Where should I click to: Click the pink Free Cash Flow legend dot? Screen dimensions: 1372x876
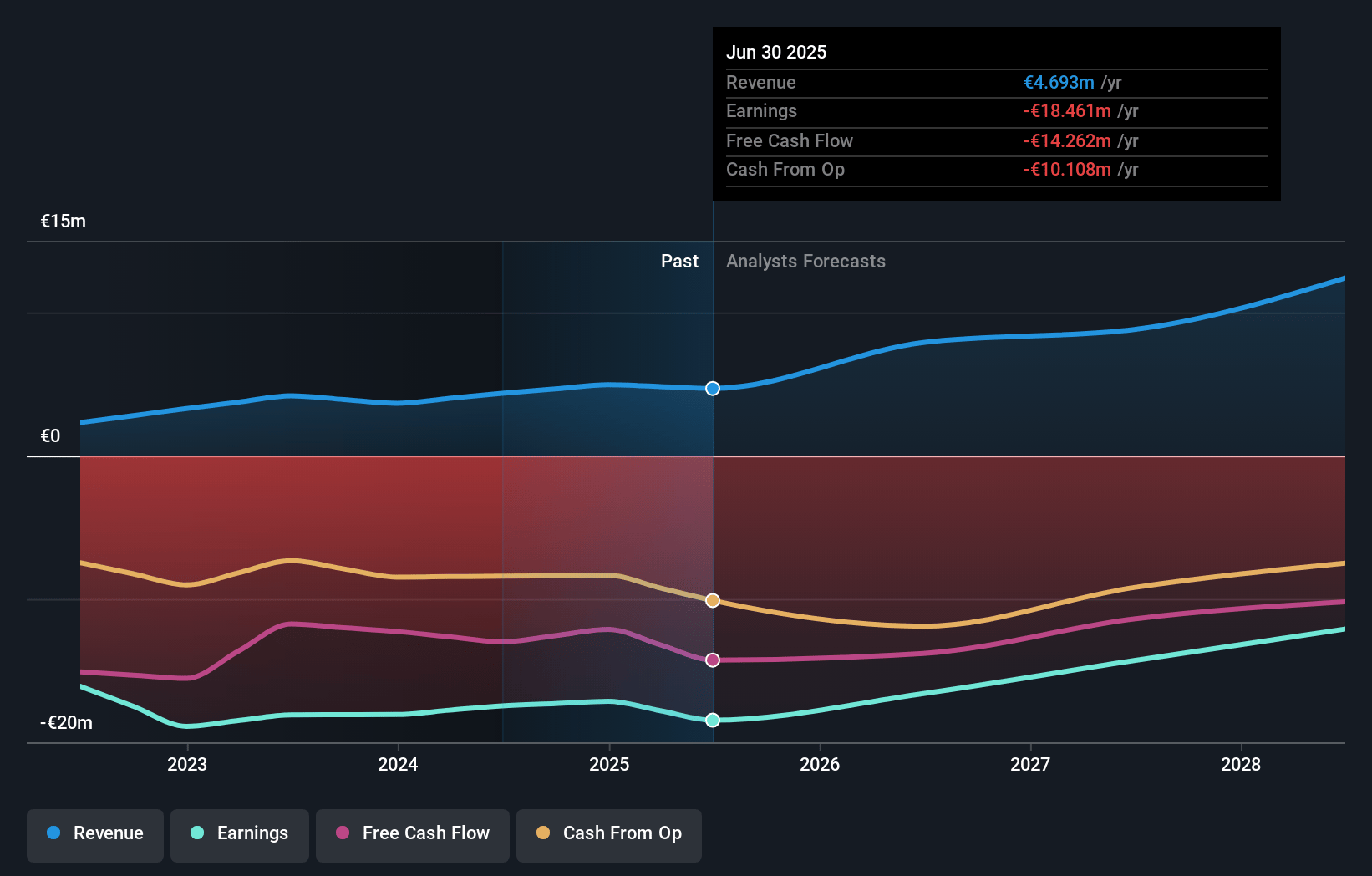click(x=343, y=833)
